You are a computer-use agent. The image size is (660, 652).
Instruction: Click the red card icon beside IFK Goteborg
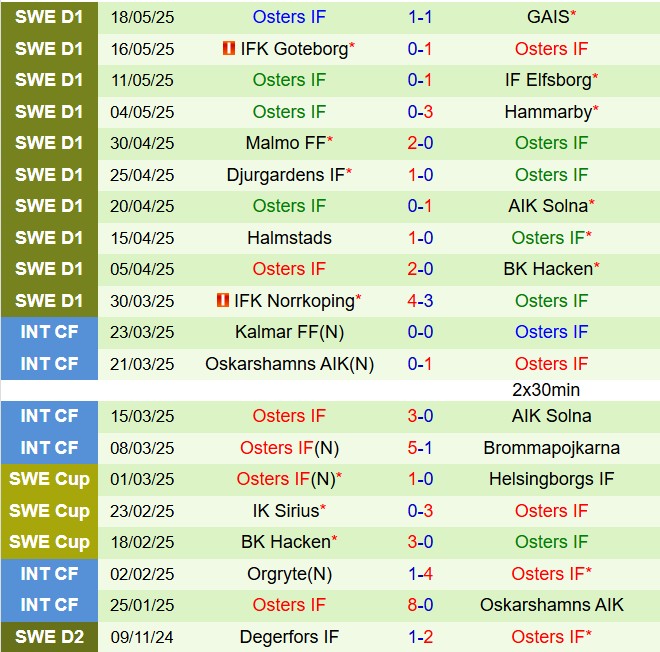click(229, 48)
